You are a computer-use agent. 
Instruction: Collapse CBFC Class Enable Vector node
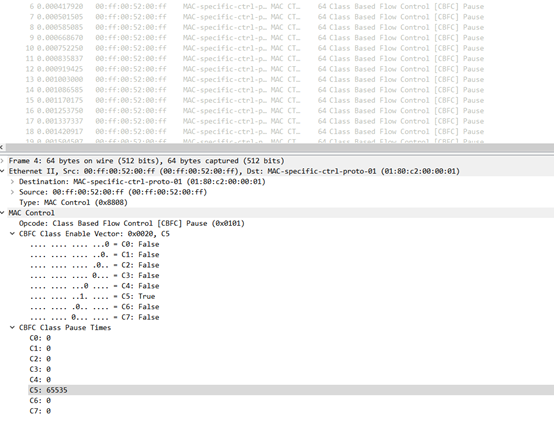pyautogui.click(x=12, y=234)
